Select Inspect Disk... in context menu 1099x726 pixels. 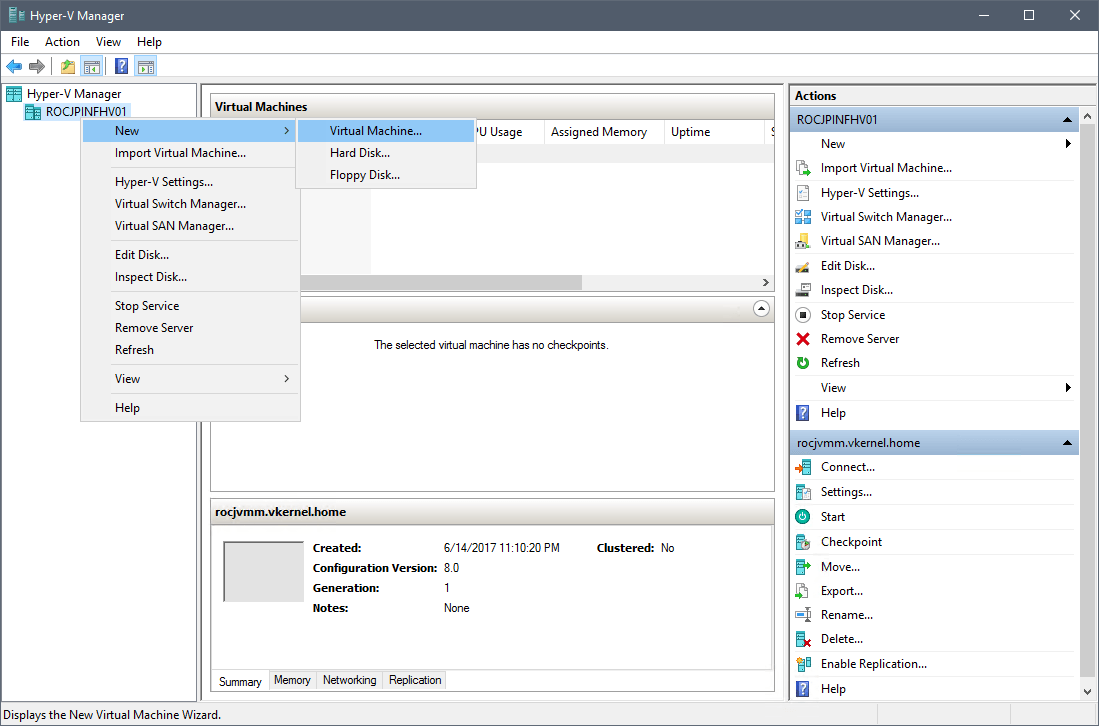pos(191,277)
